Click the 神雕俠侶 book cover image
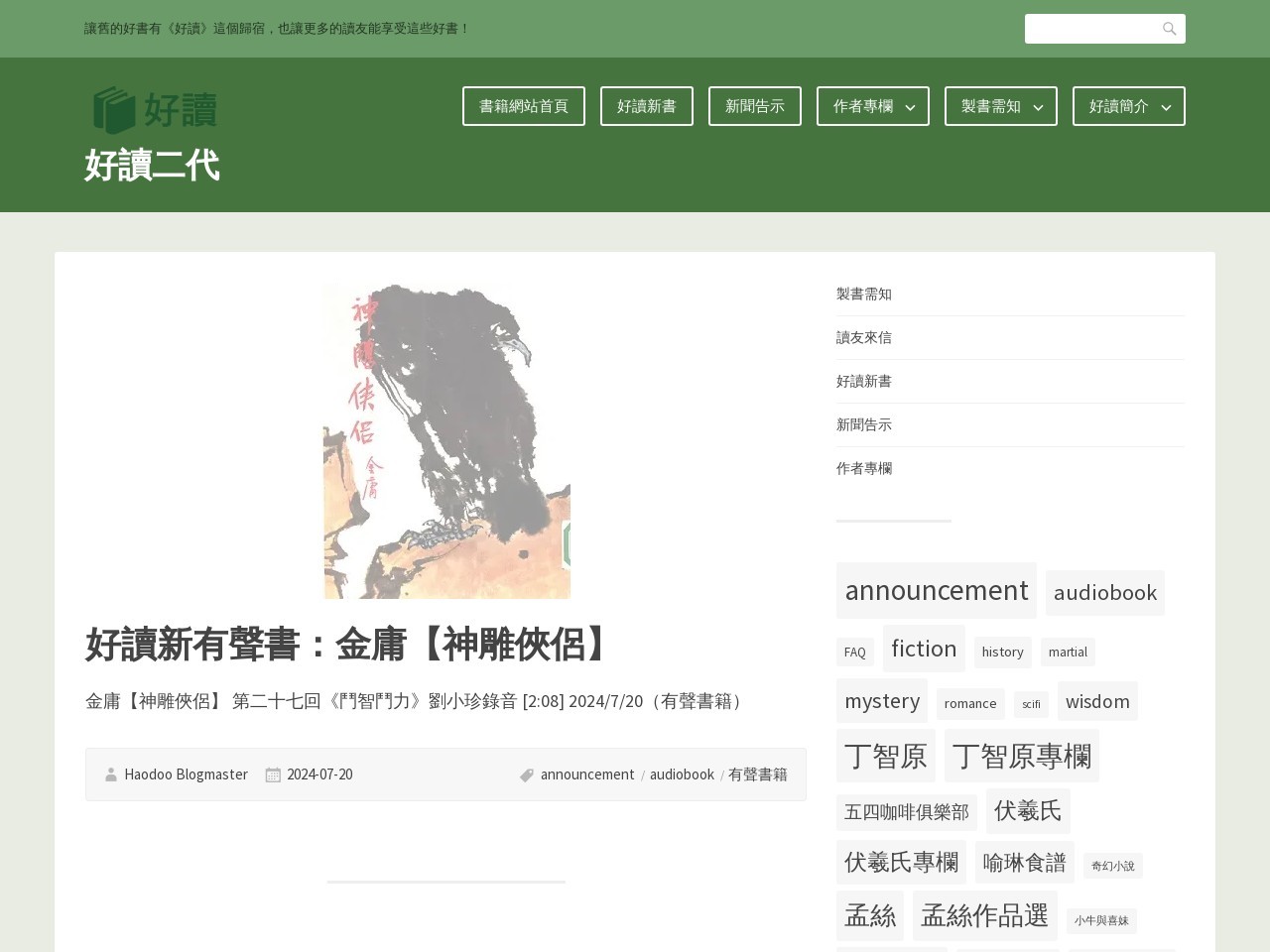This screenshot has height=952, width=1270. 446,440
